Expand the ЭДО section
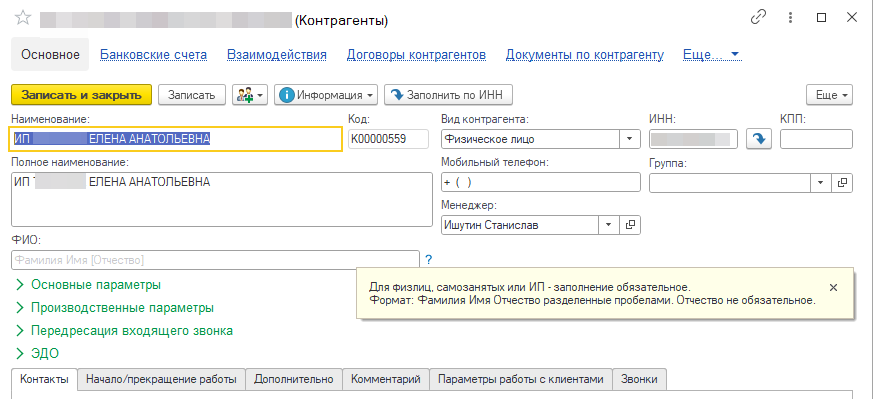 tap(37, 353)
